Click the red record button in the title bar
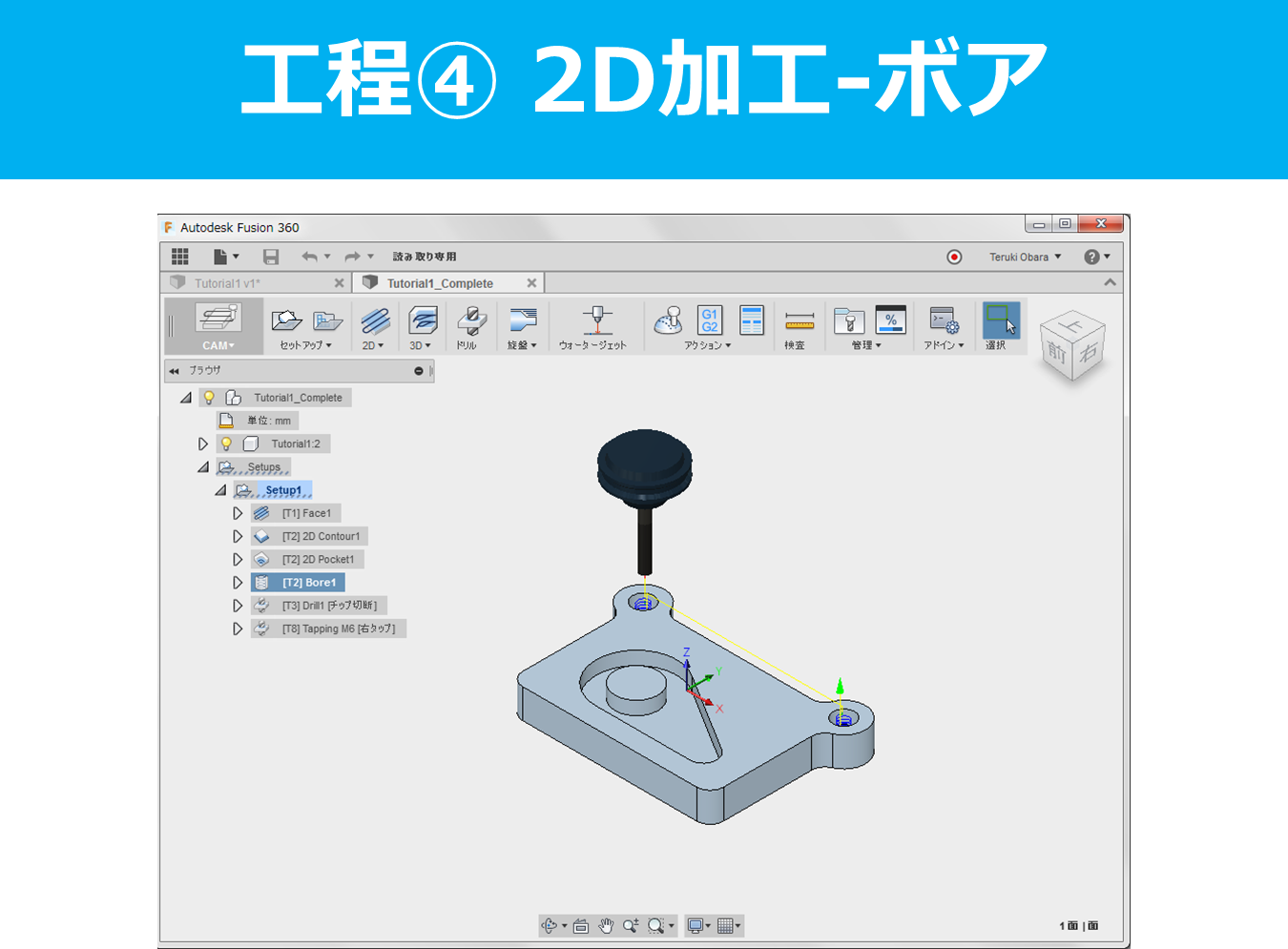Screen dimensions: 1288x949 (x=953, y=256)
